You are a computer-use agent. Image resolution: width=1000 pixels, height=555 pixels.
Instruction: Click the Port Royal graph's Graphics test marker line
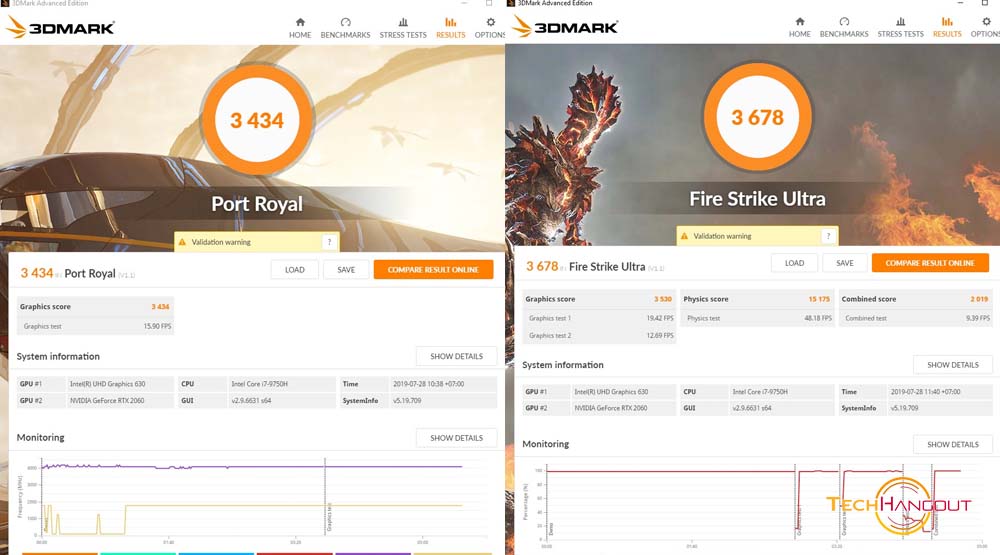325,496
